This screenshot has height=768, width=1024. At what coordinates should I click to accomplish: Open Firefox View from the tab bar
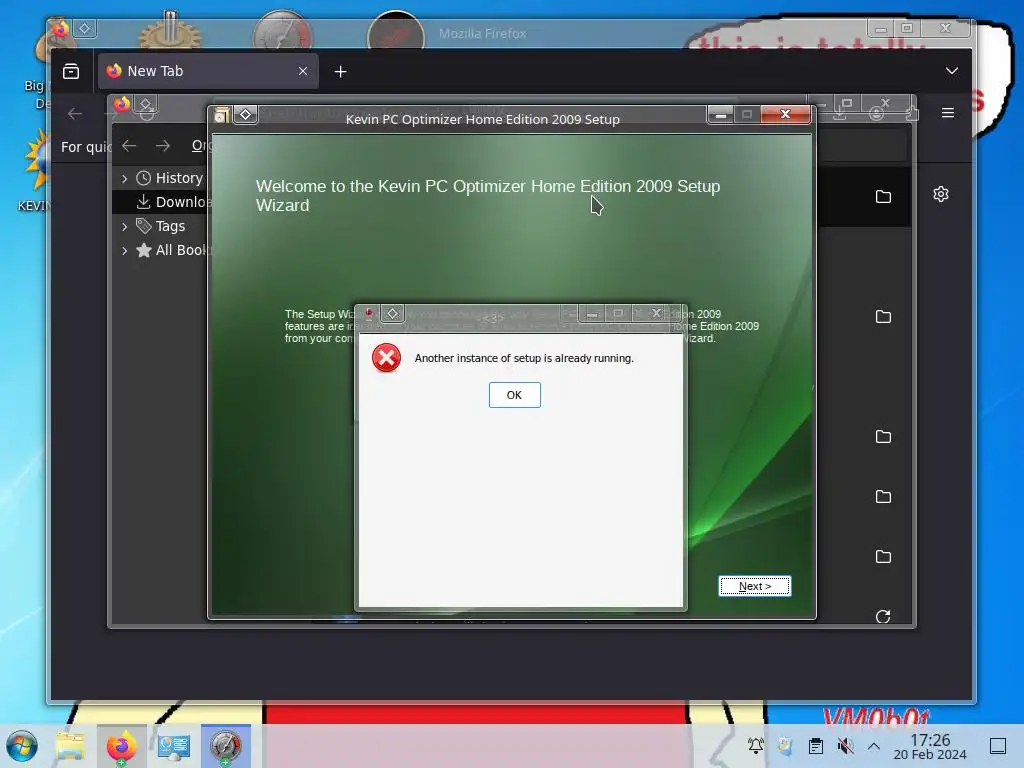click(71, 71)
